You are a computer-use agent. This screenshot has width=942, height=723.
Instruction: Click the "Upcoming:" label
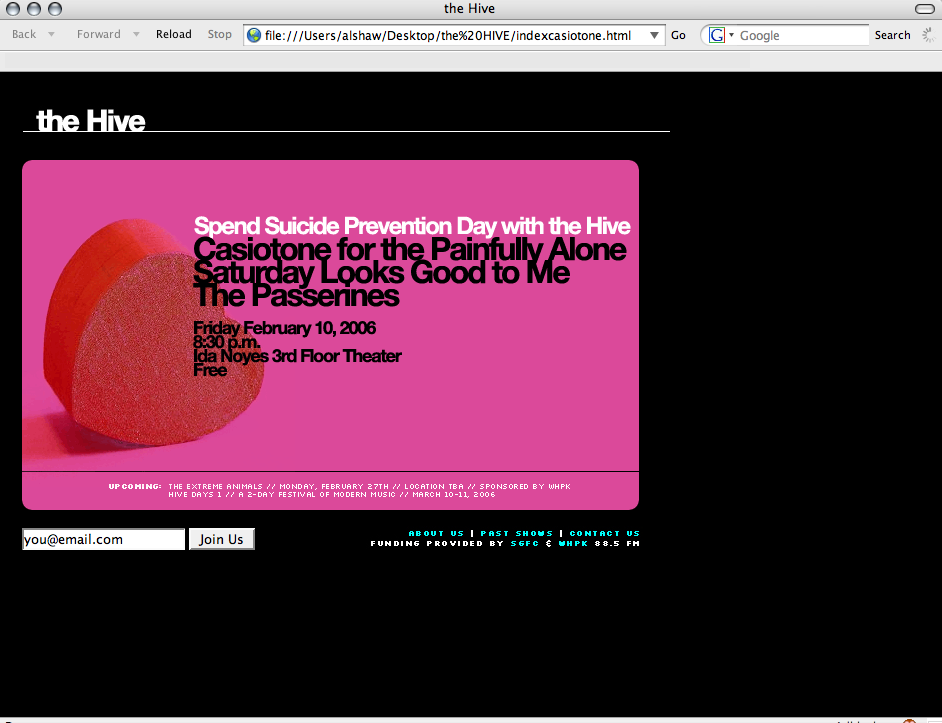135,486
